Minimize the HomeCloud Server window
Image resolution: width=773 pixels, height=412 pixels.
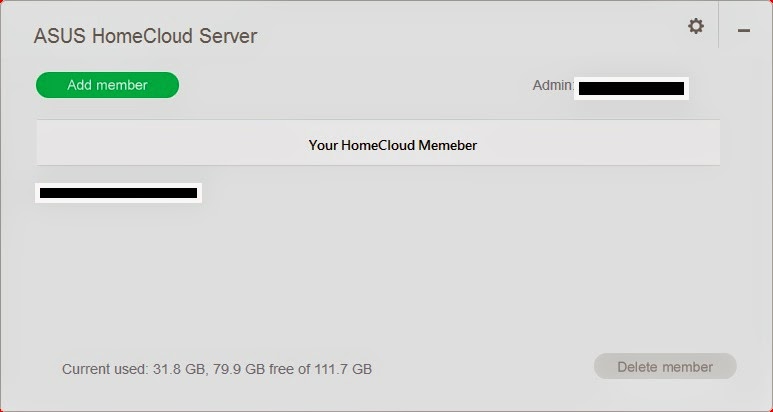pyautogui.click(x=743, y=31)
